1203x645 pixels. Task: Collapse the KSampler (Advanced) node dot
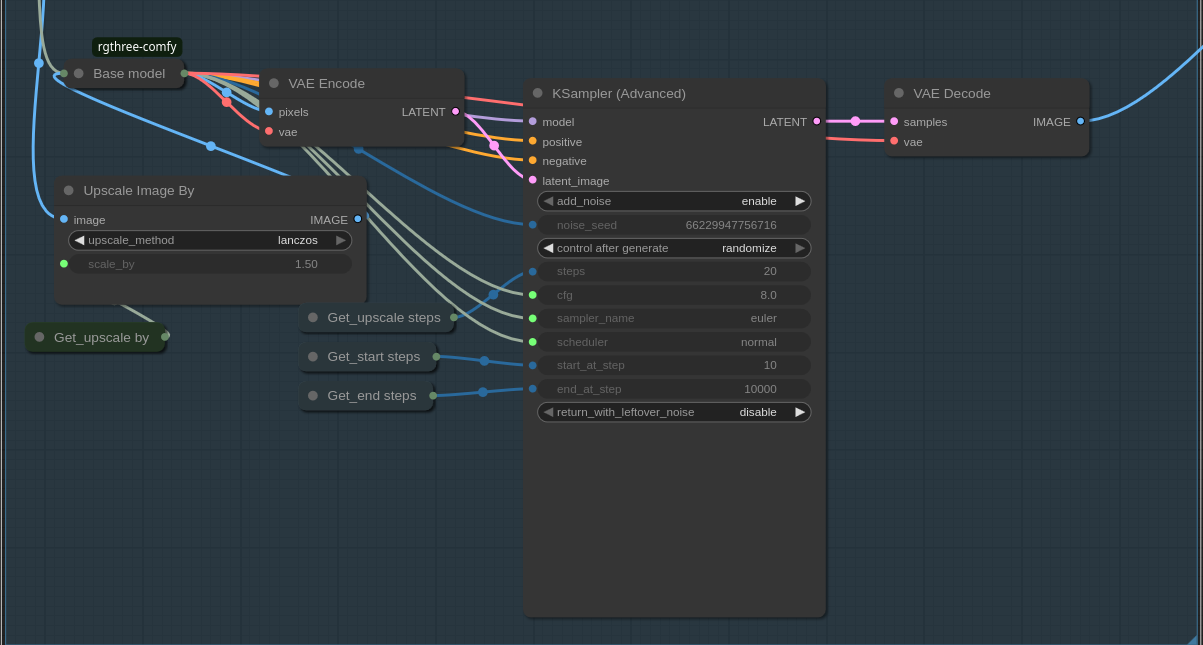pos(537,93)
